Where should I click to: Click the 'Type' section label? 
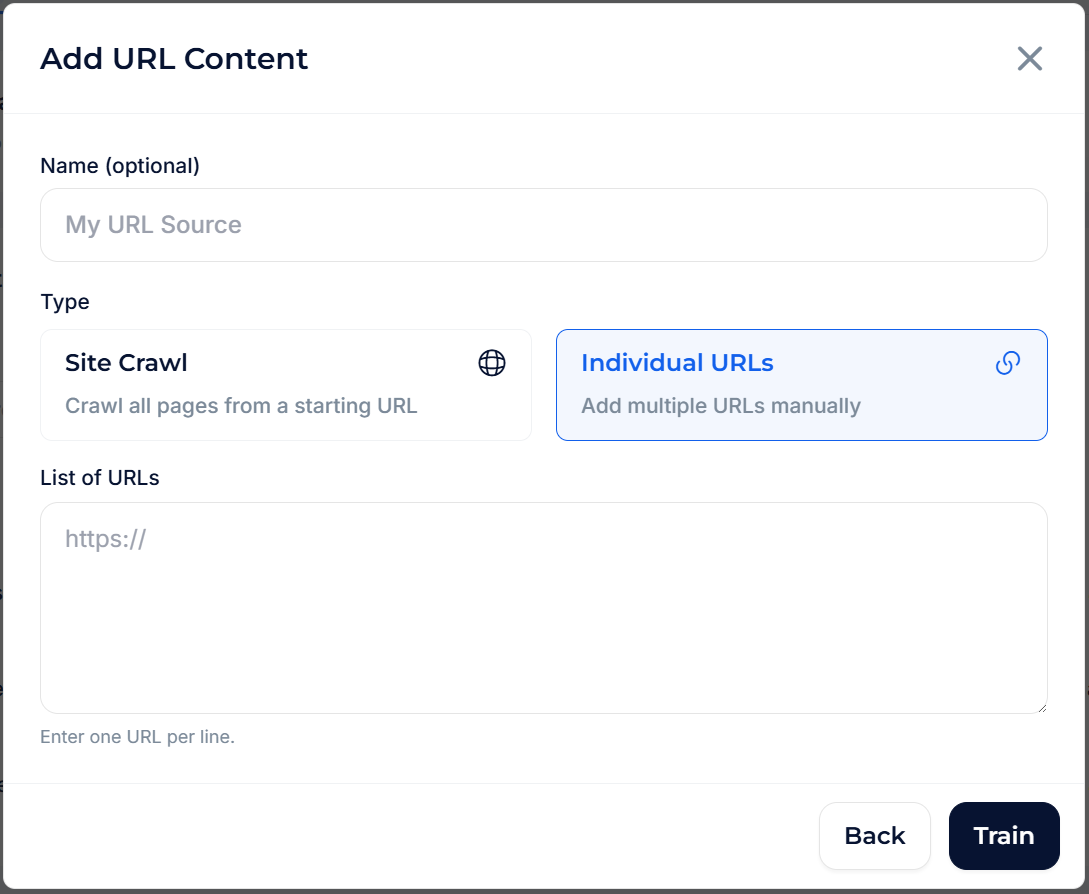[x=65, y=302]
